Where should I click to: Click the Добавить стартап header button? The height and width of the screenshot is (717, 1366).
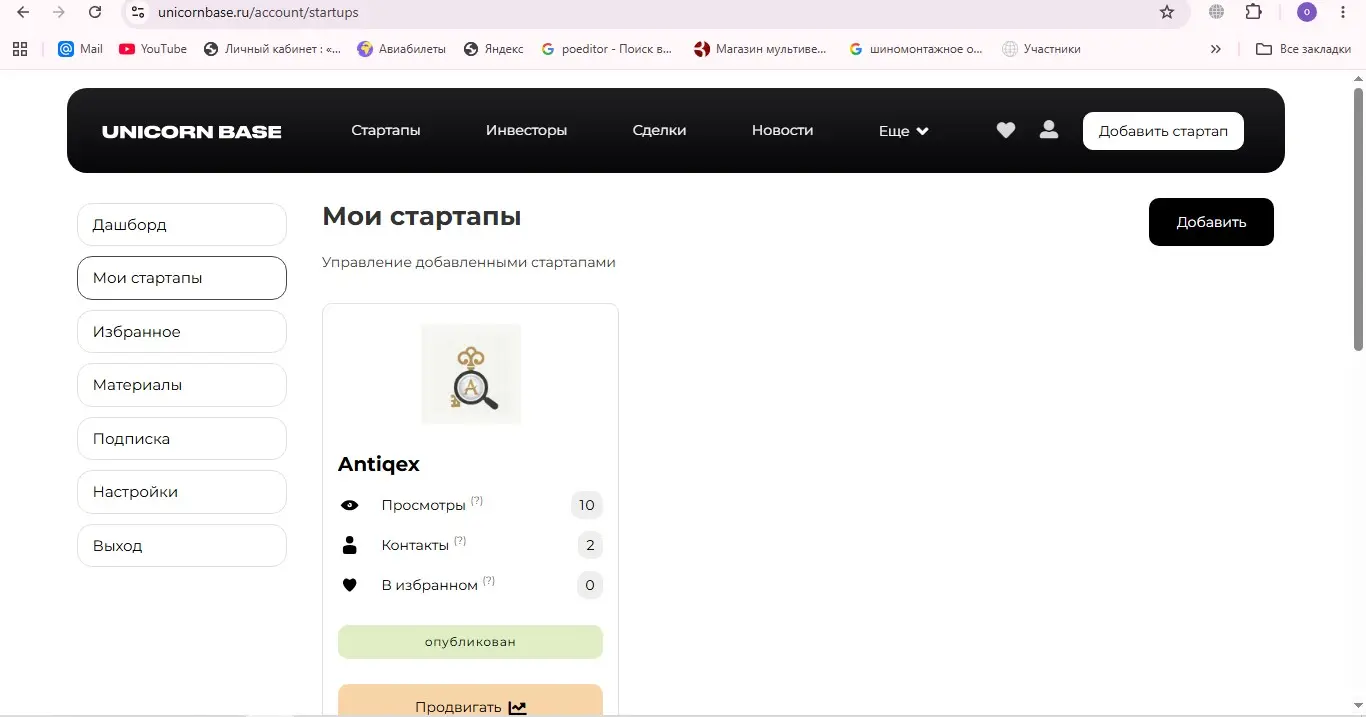point(1163,131)
